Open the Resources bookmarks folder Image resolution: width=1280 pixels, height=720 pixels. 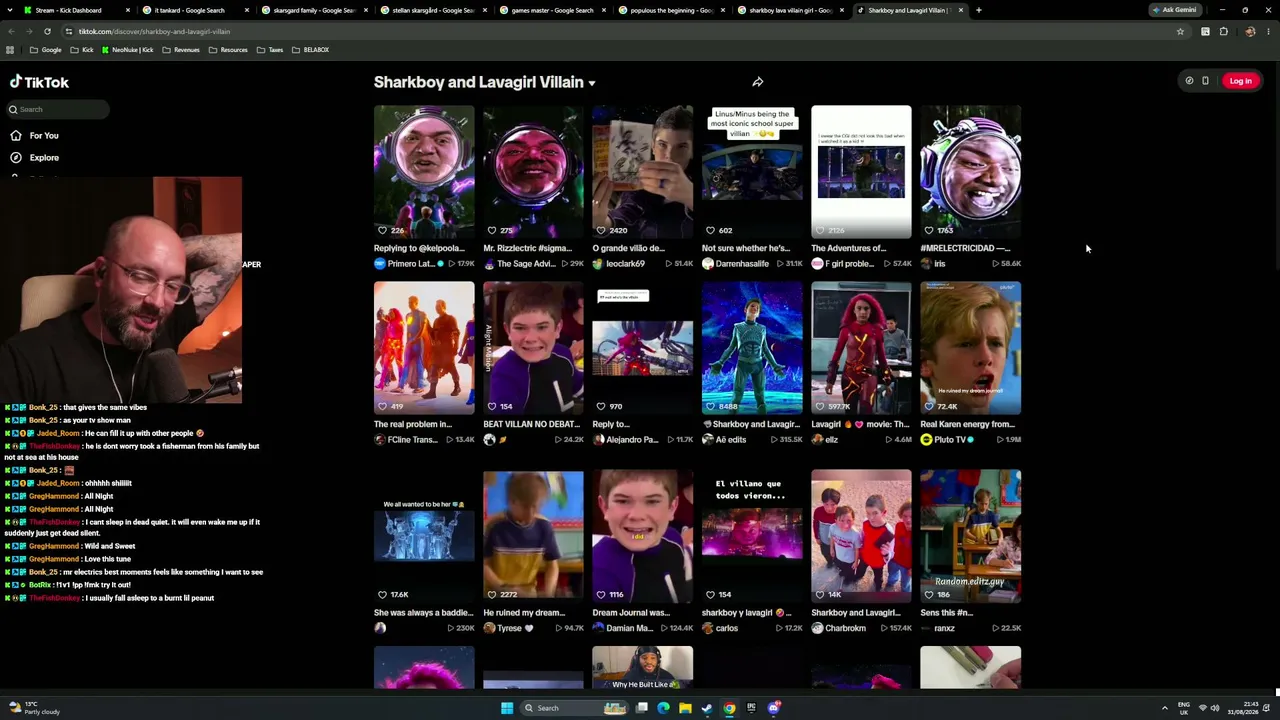228,50
